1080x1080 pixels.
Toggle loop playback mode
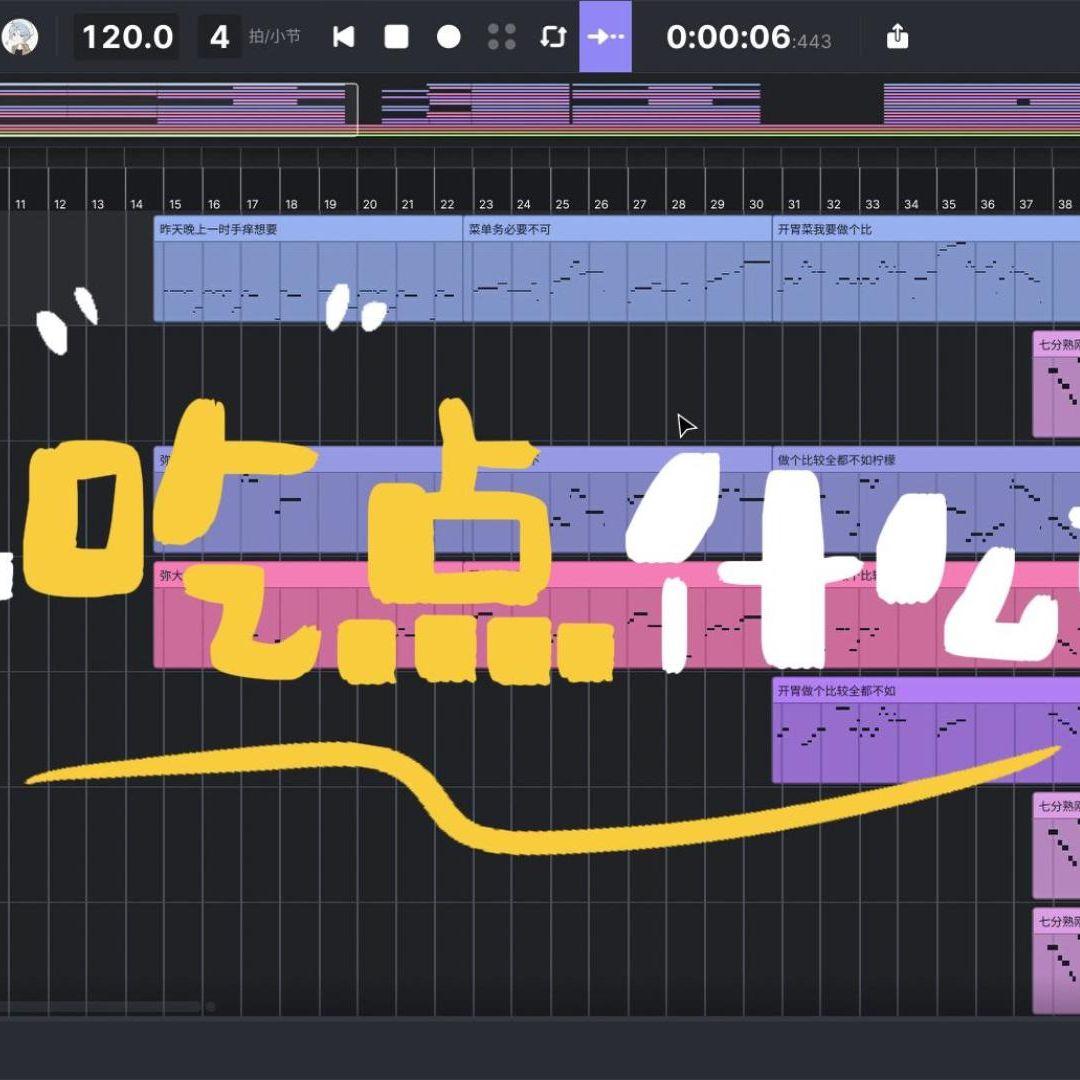click(x=553, y=37)
